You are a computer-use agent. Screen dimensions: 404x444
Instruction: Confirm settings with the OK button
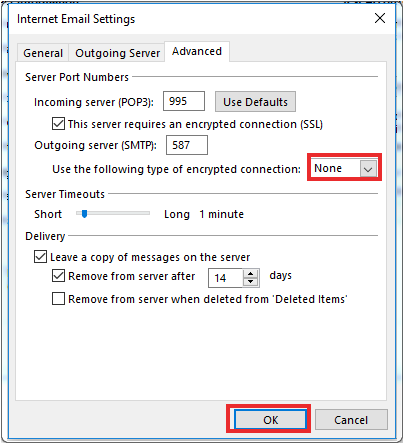(x=270, y=419)
